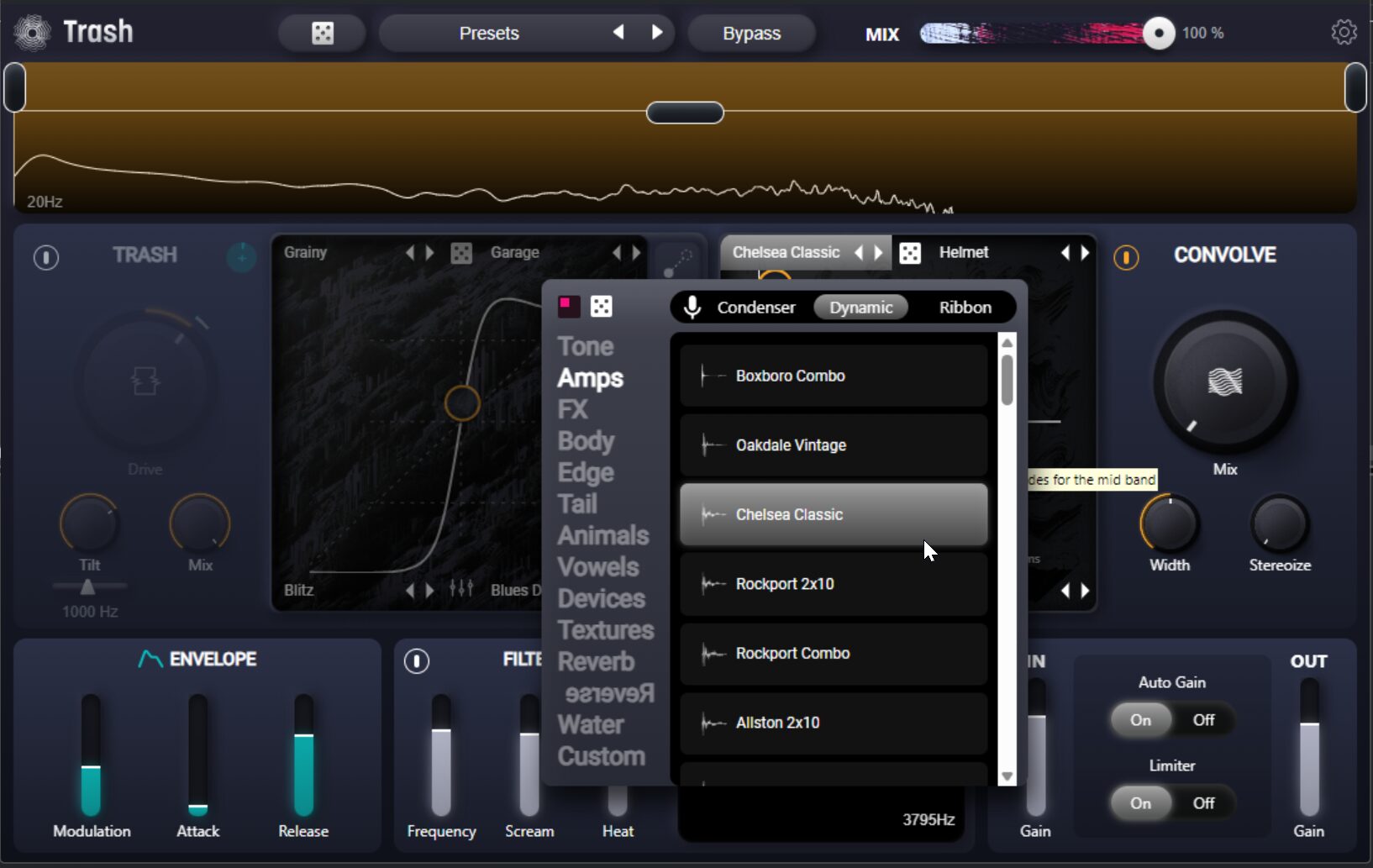Select previous Garage distortion arrow
1373x868 pixels.
[x=617, y=253]
